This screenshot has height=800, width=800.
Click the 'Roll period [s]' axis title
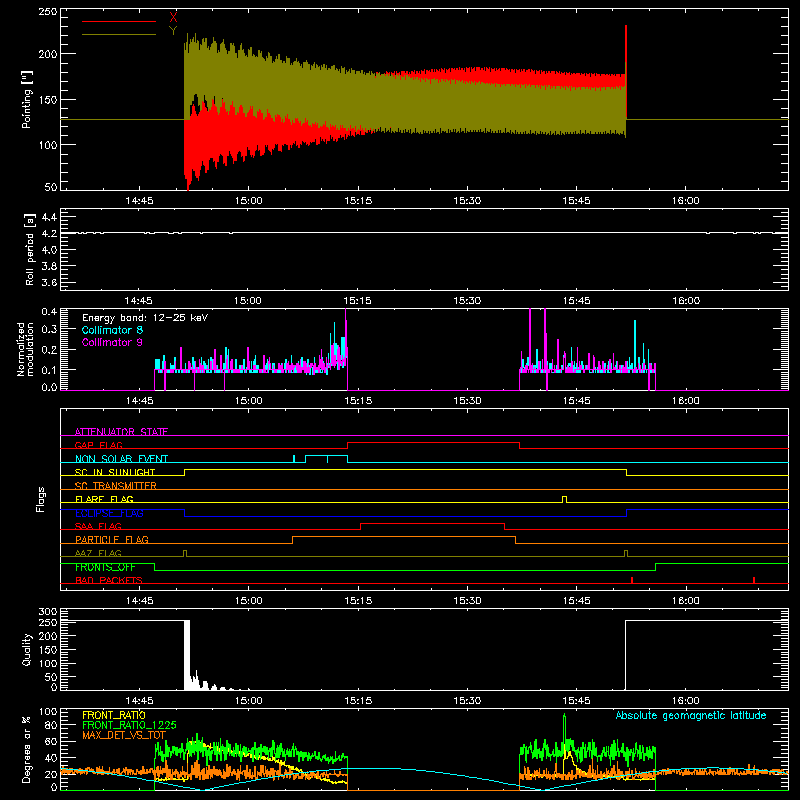tap(30, 249)
